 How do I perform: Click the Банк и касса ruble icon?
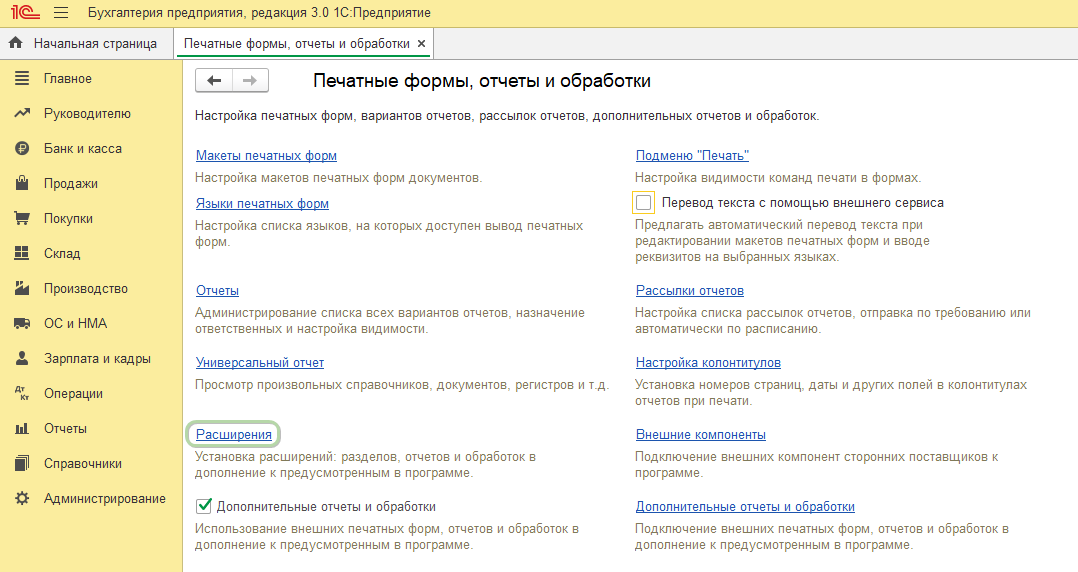pyautogui.click(x=22, y=148)
